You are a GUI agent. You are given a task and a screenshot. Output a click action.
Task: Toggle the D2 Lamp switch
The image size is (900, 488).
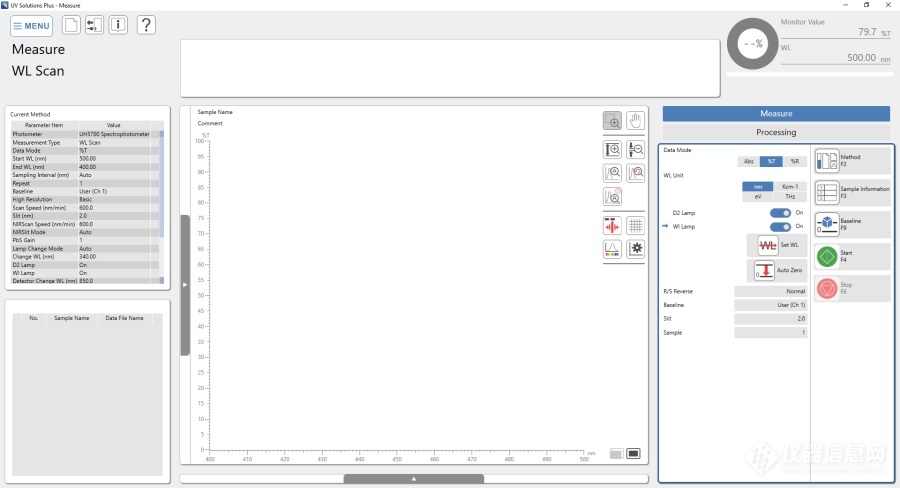pyautogui.click(x=780, y=213)
